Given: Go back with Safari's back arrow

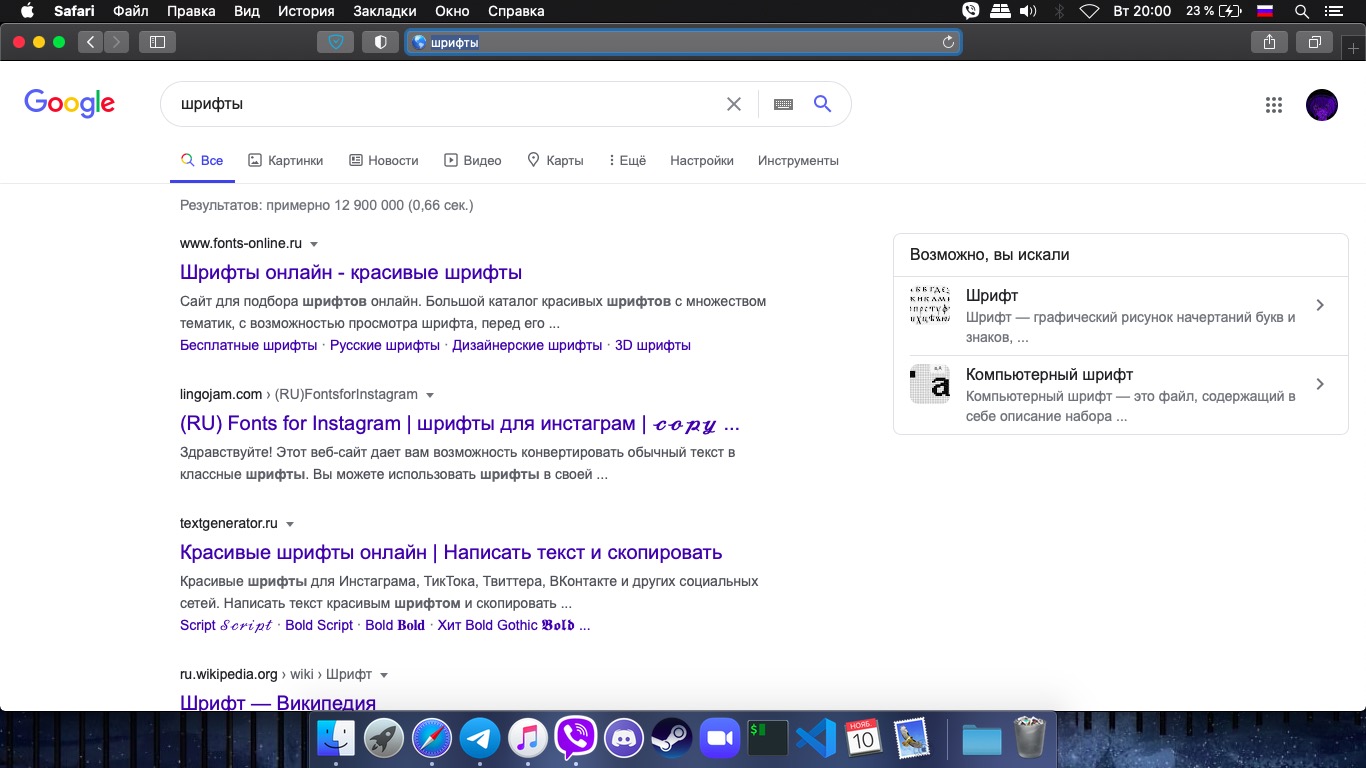Looking at the screenshot, I should pos(91,42).
